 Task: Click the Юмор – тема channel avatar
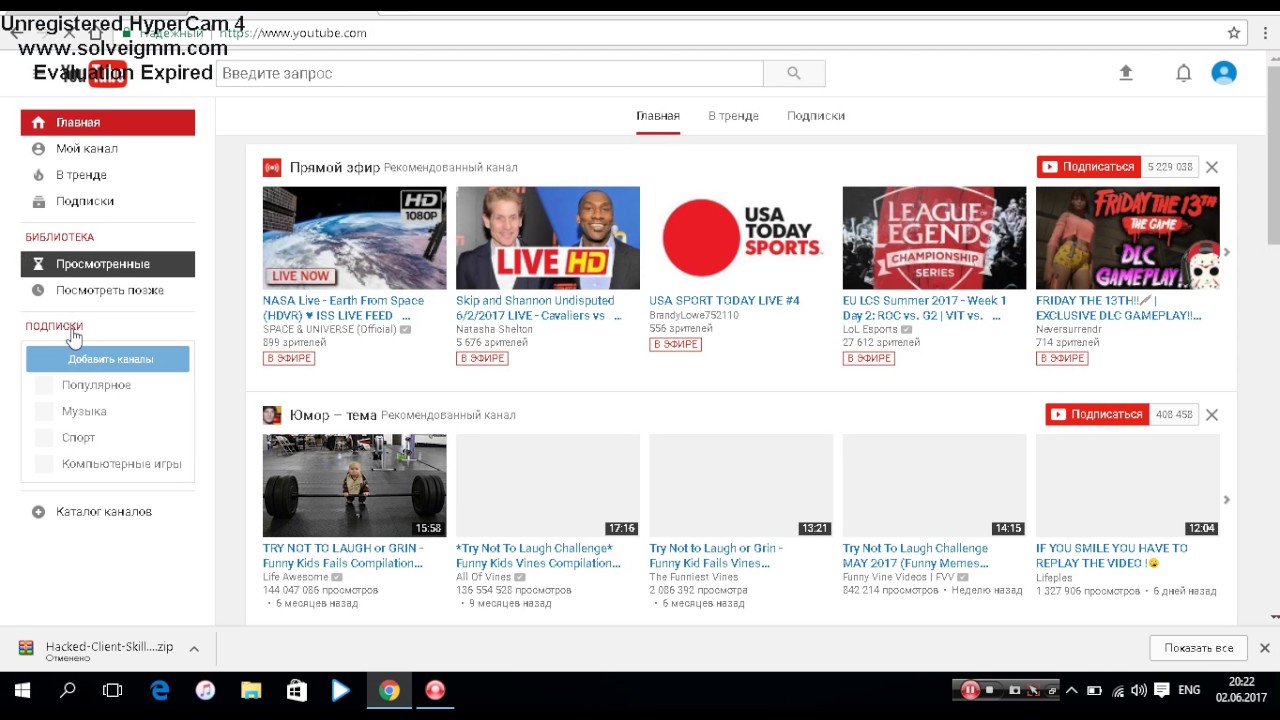(x=272, y=415)
